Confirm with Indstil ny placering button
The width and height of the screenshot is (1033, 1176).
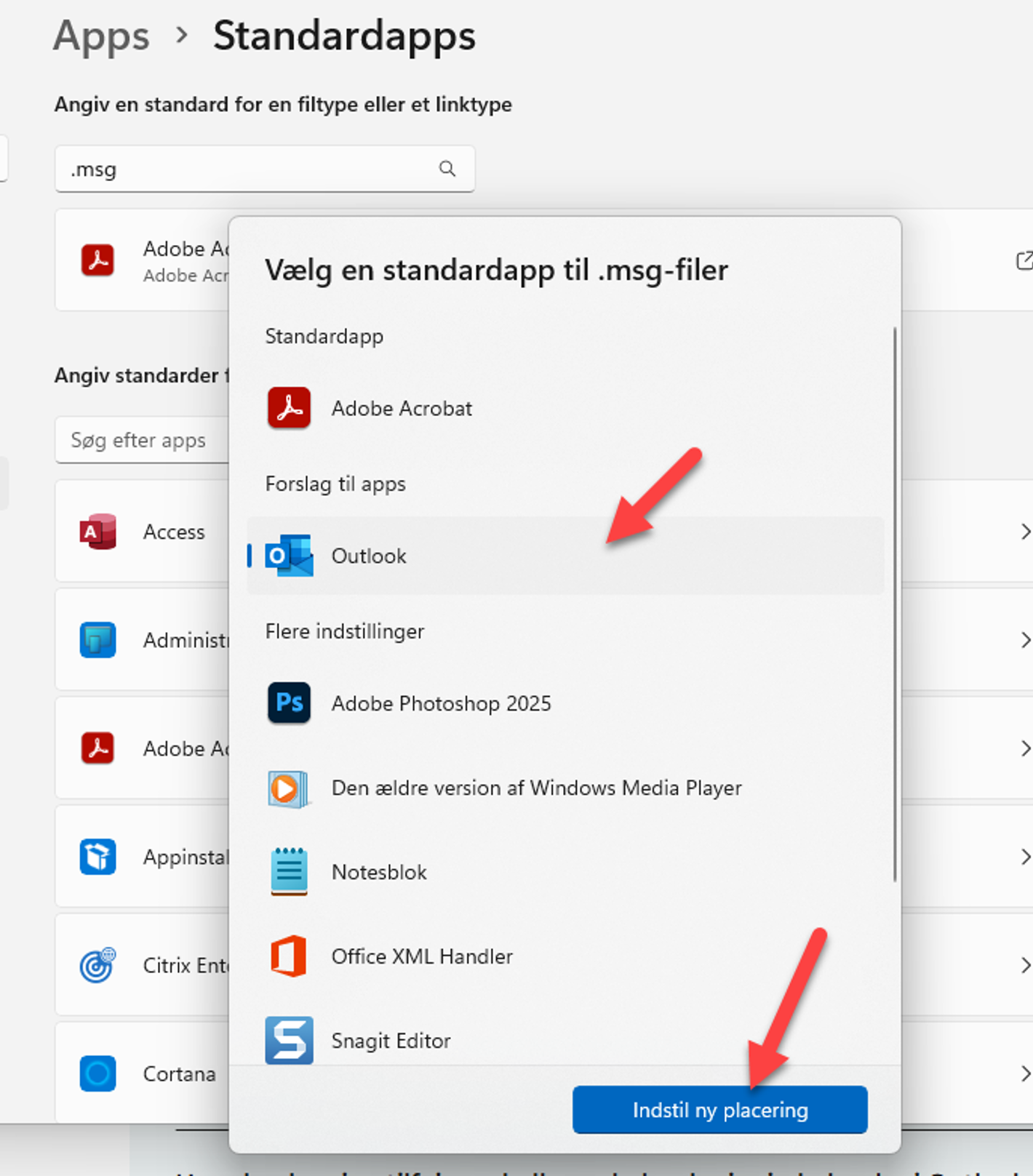(719, 1110)
